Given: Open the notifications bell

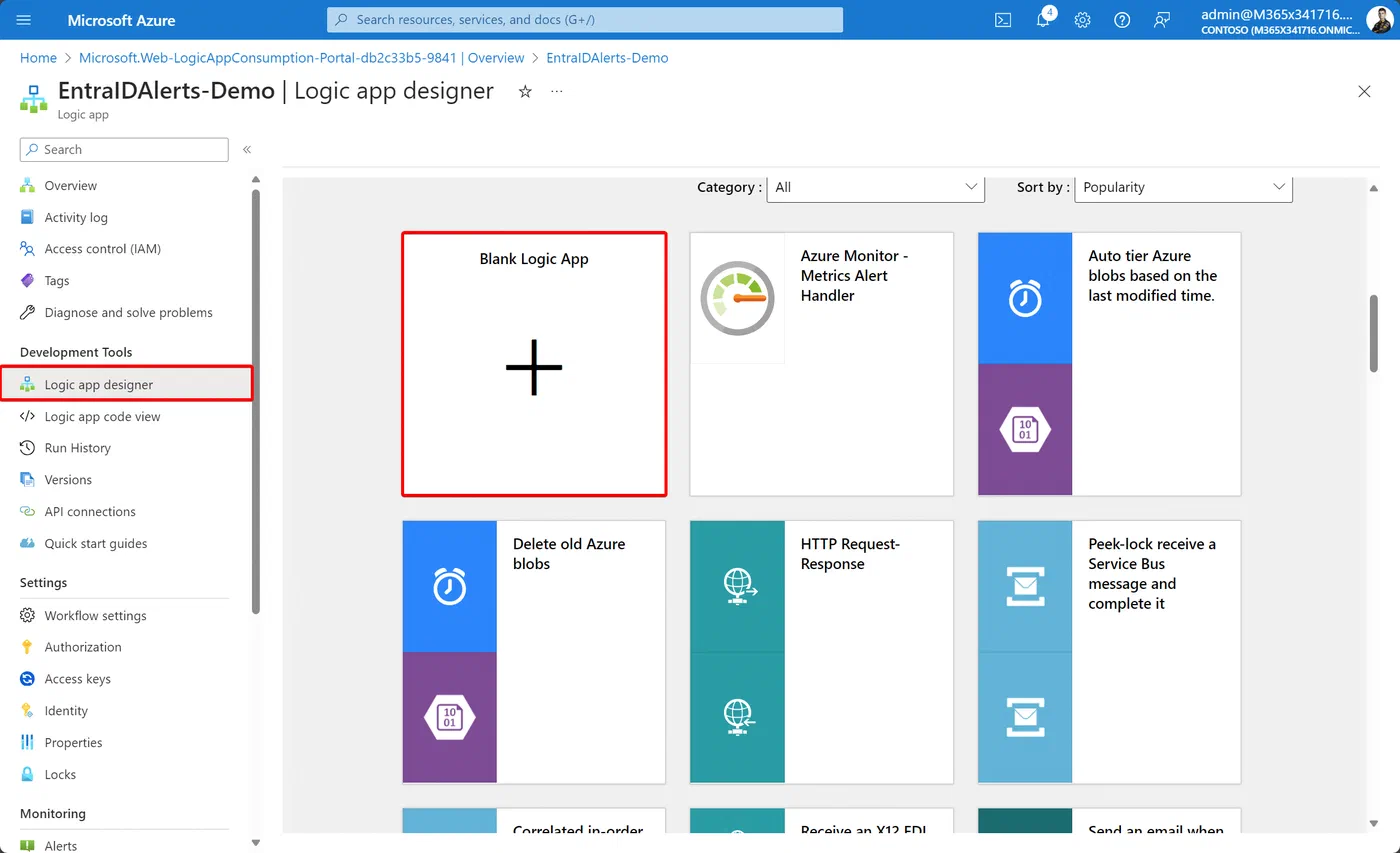Looking at the screenshot, I should coord(1043,20).
